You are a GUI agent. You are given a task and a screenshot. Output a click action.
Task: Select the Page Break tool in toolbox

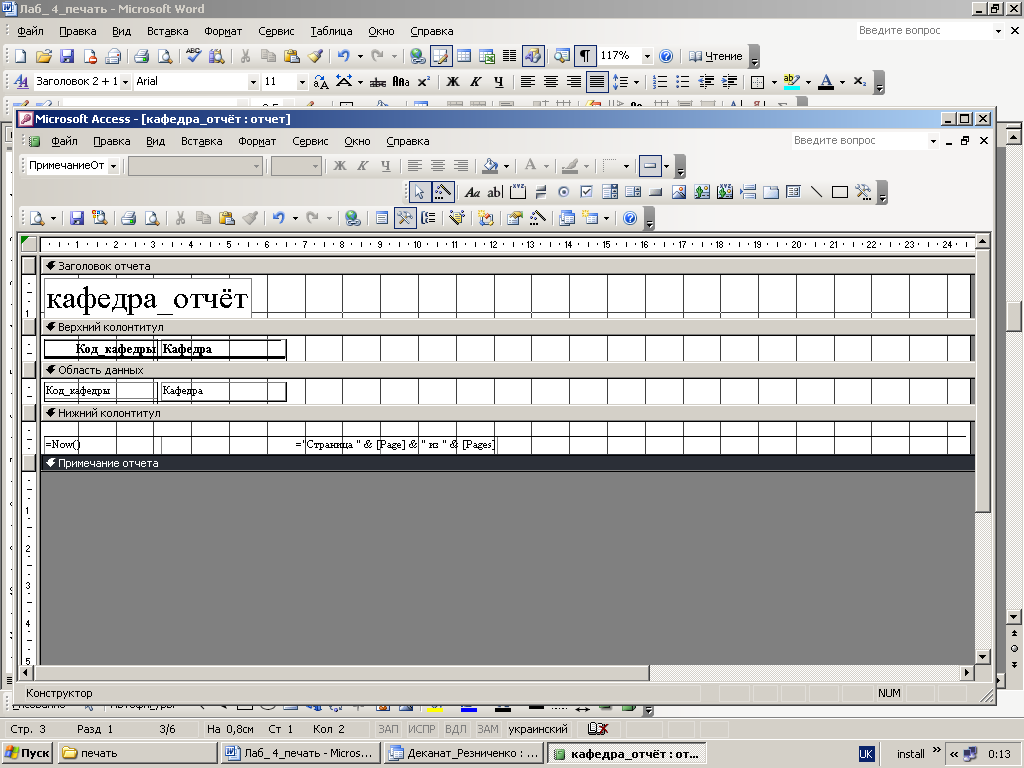click(748, 192)
